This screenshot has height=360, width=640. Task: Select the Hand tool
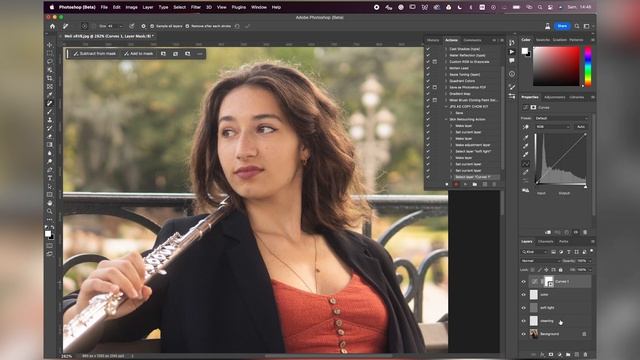(x=50, y=203)
